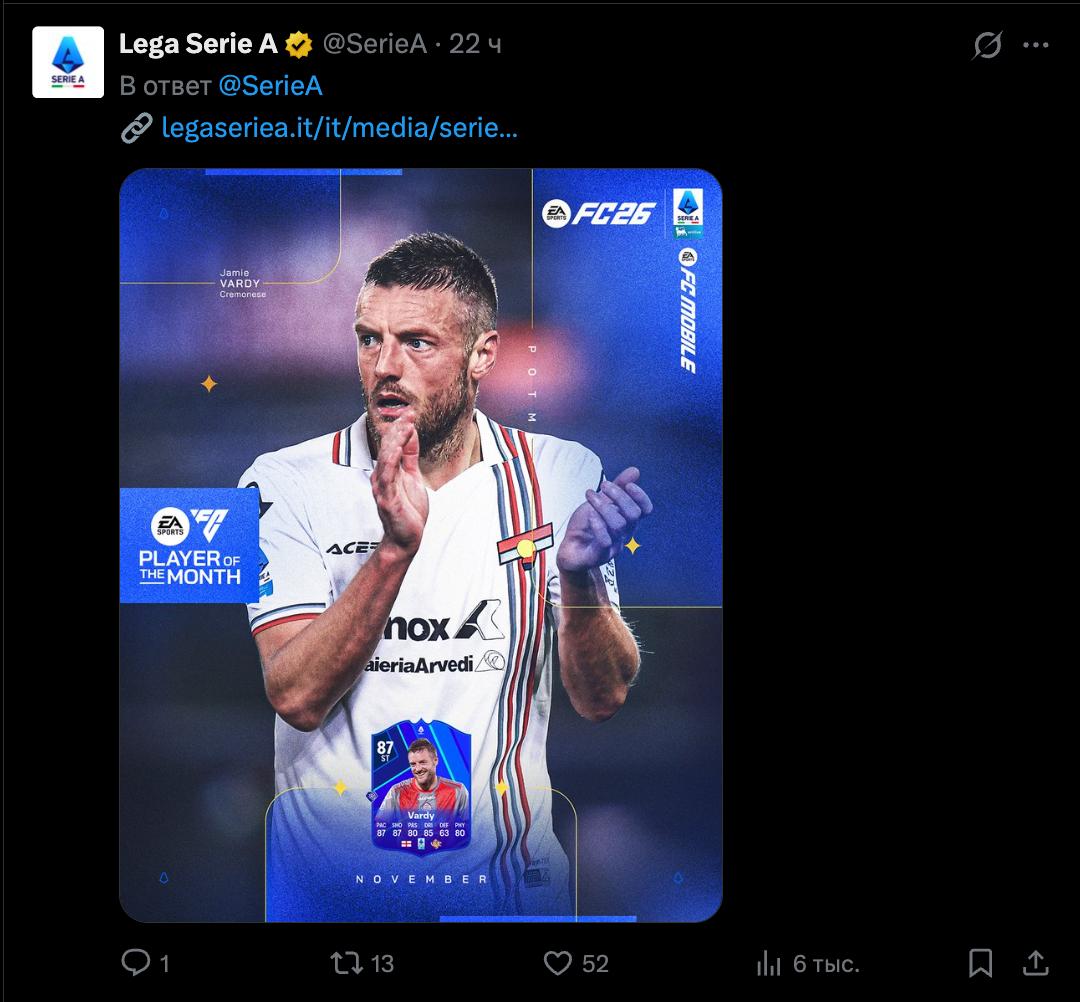Click the like count showing 52
The image size is (1080, 1002).
[595, 964]
